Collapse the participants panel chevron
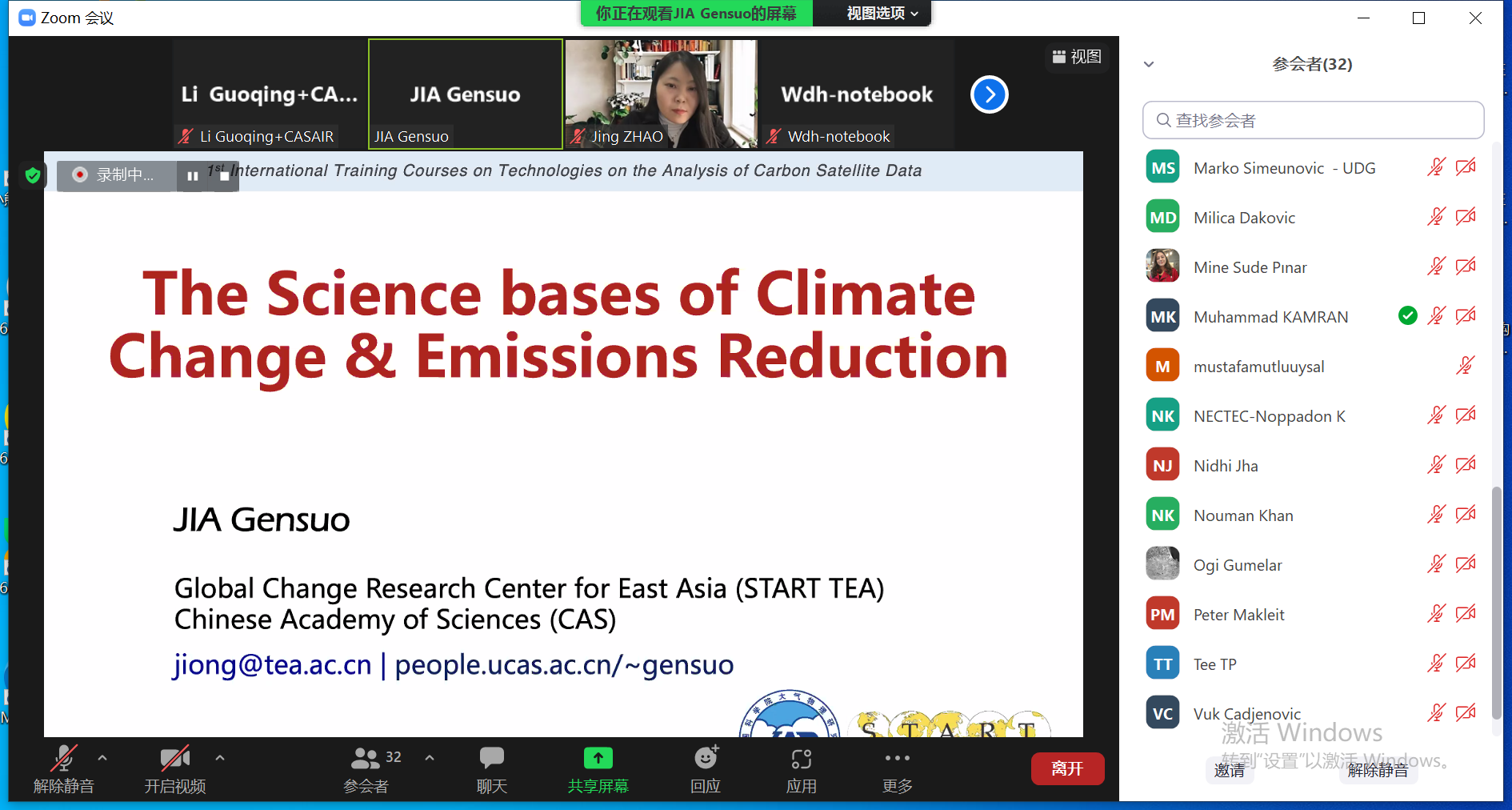 (1149, 64)
